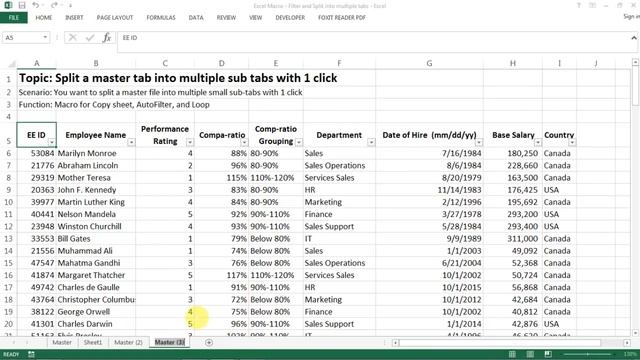The width and height of the screenshot is (640, 360).
Task: Open Department filter dropdown
Action: tap(371, 142)
